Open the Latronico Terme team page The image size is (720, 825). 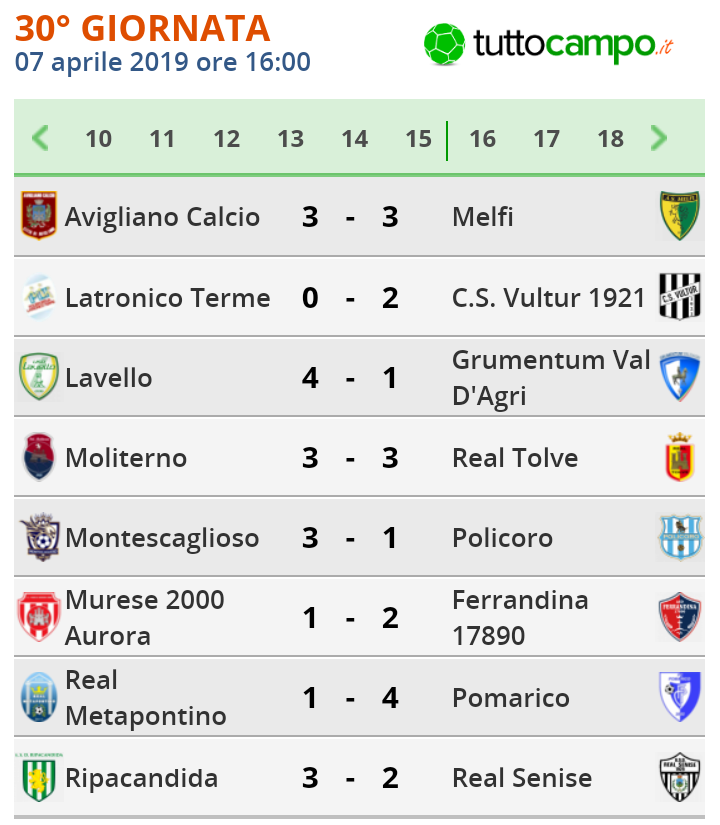coord(167,298)
